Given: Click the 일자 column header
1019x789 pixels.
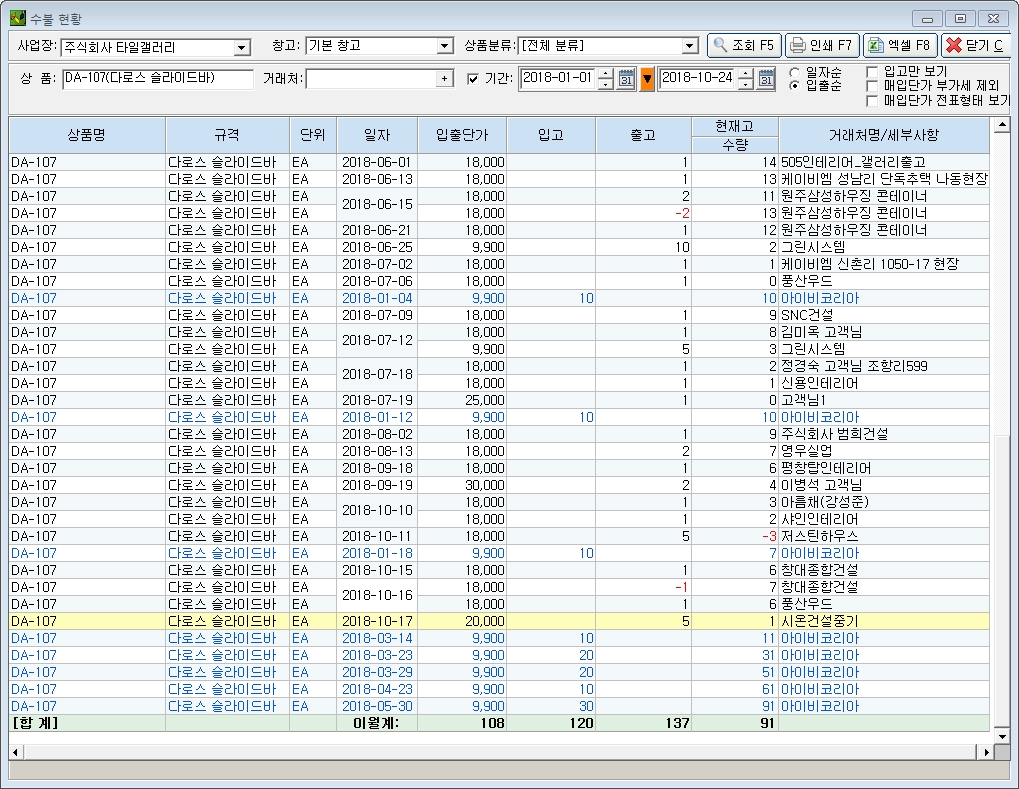Looking at the screenshot, I should point(378,135).
